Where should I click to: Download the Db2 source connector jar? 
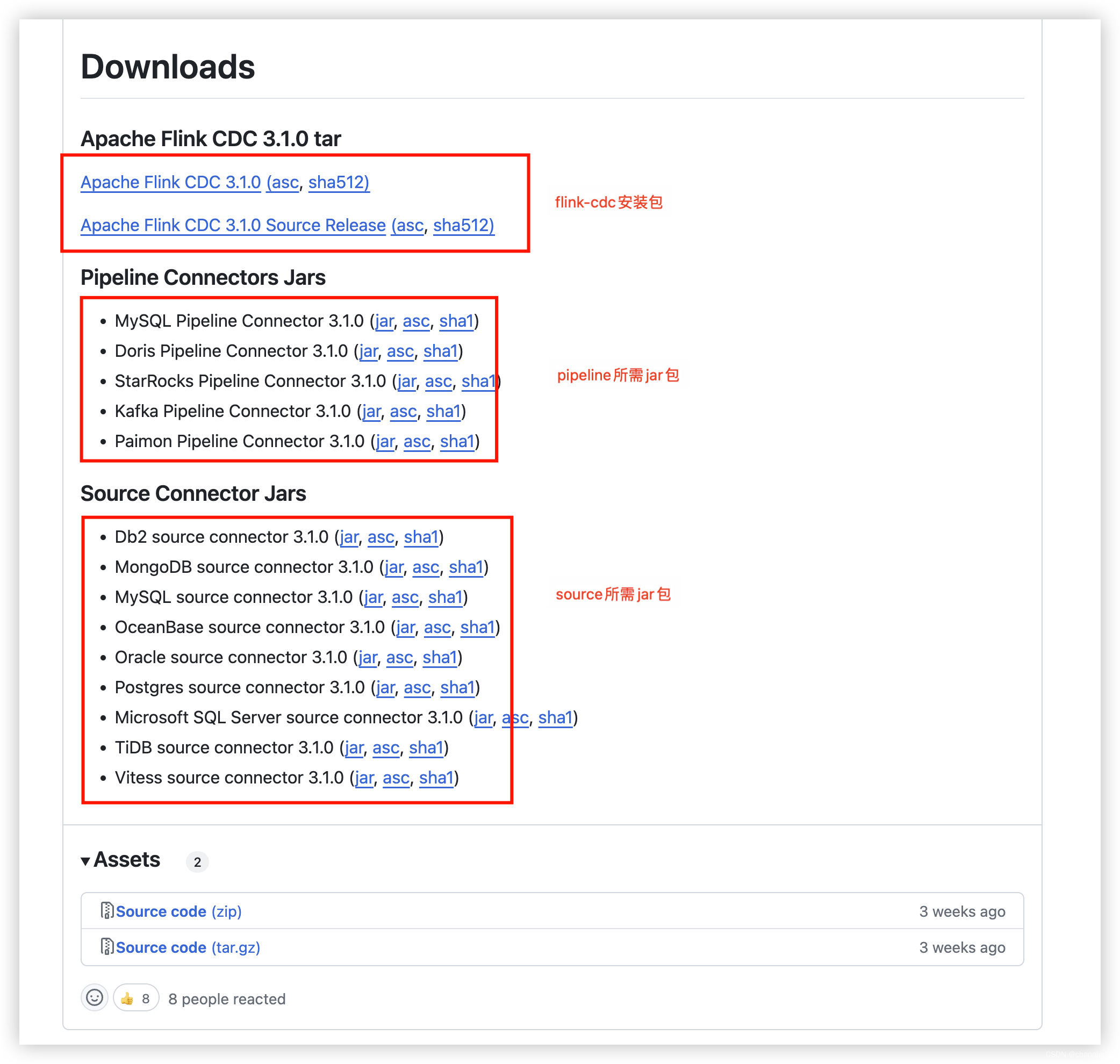[x=349, y=536]
